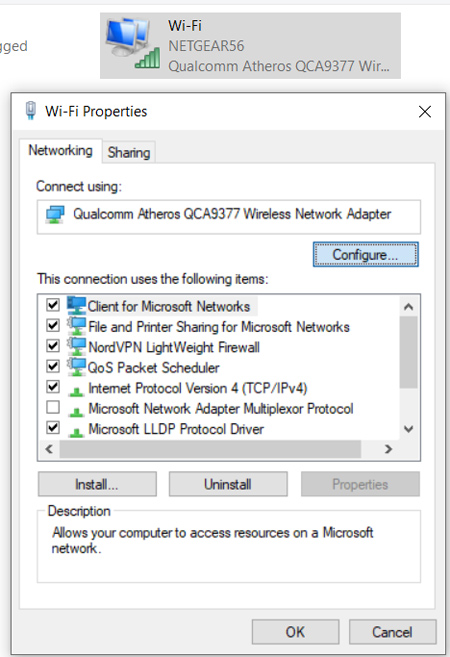The width and height of the screenshot is (450, 657).
Task: Select the NordVPN LightWeight Firewall icon
Action: [x=76, y=347]
